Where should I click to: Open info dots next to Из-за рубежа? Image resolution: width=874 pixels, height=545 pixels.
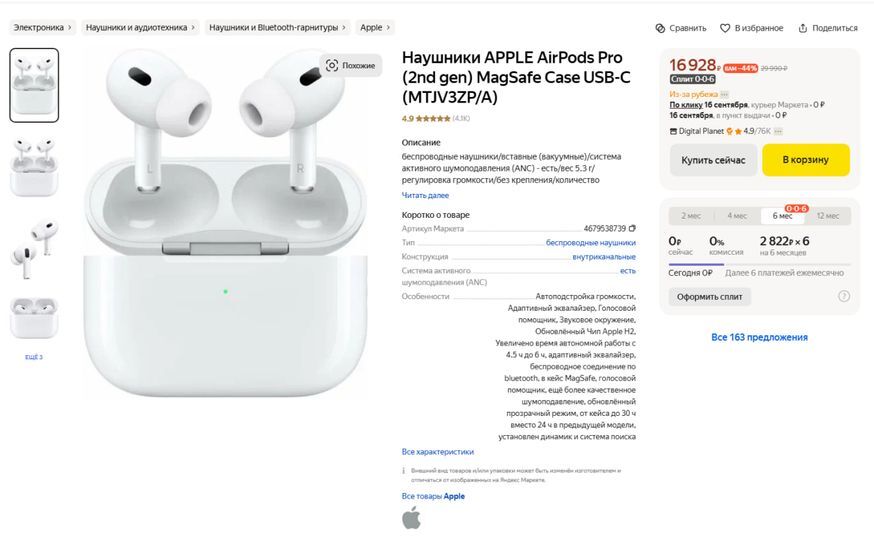tap(725, 94)
